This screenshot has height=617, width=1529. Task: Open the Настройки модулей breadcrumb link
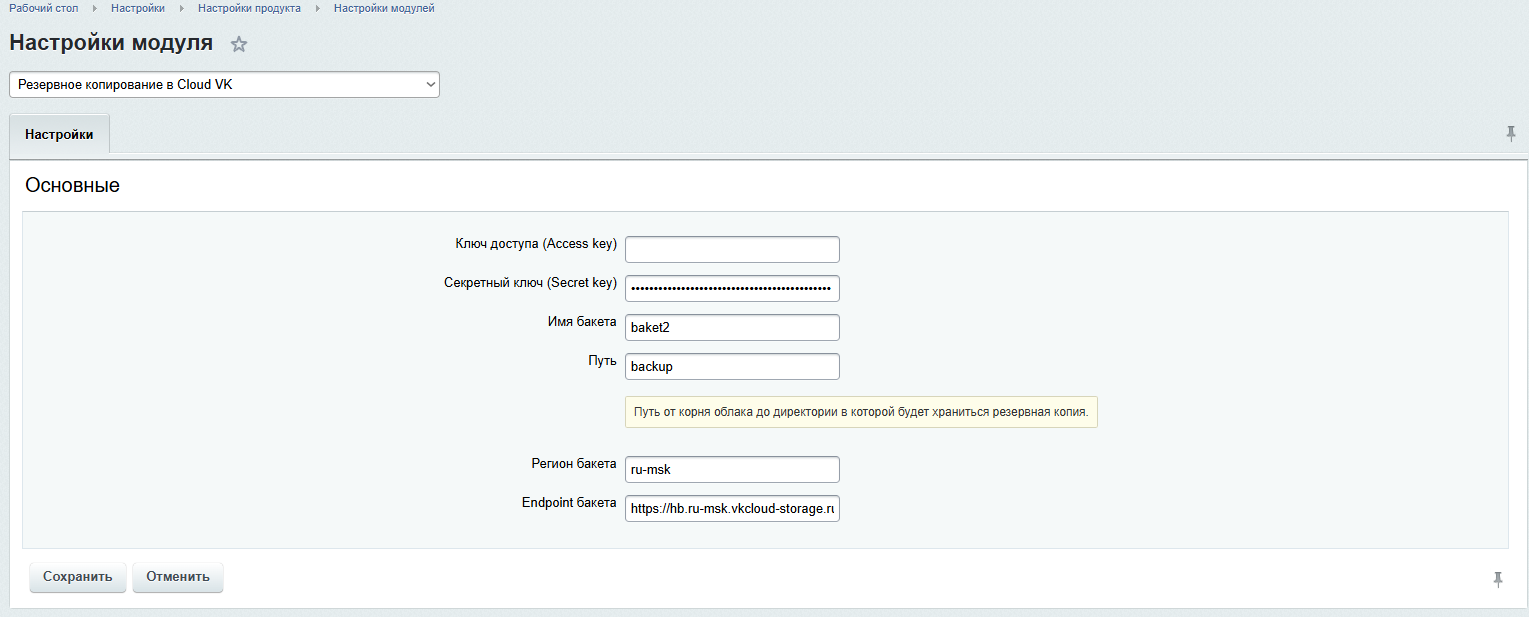point(384,8)
